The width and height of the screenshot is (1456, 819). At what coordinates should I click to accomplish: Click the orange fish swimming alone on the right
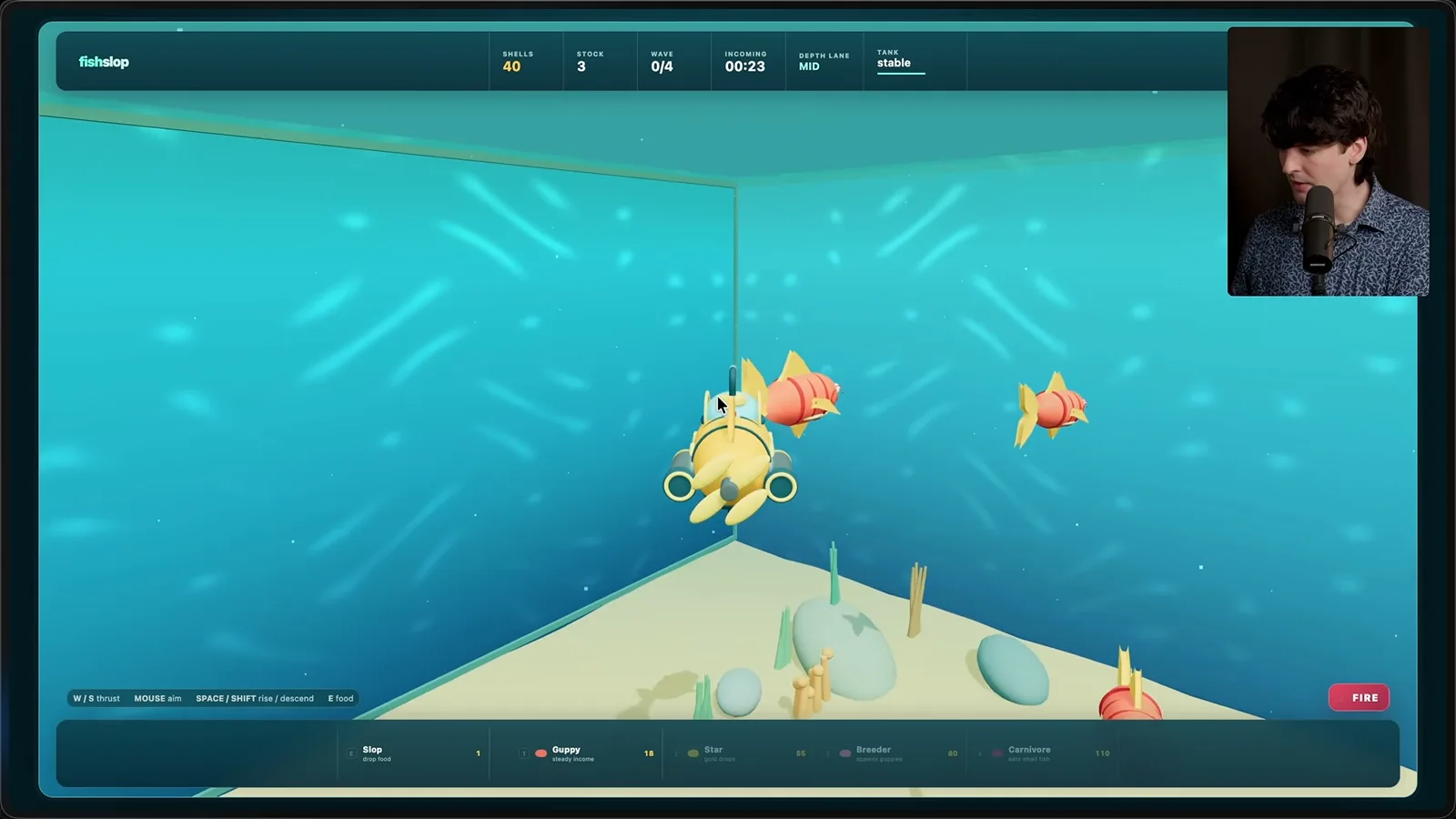tap(1051, 408)
